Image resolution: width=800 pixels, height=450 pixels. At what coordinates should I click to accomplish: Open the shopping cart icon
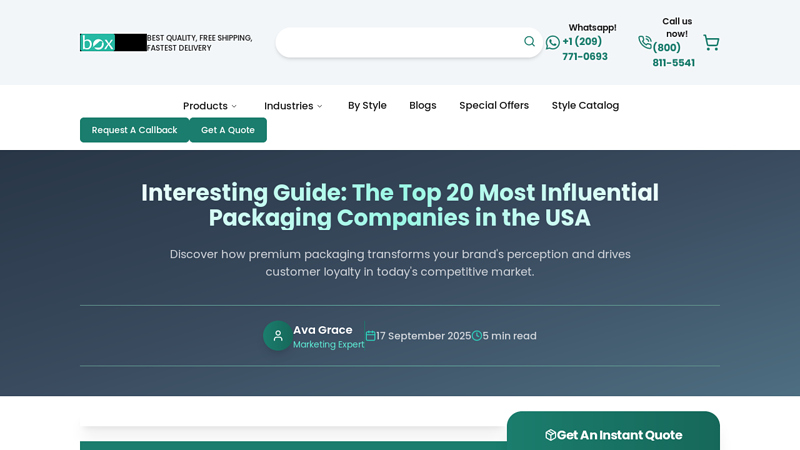[x=711, y=42]
